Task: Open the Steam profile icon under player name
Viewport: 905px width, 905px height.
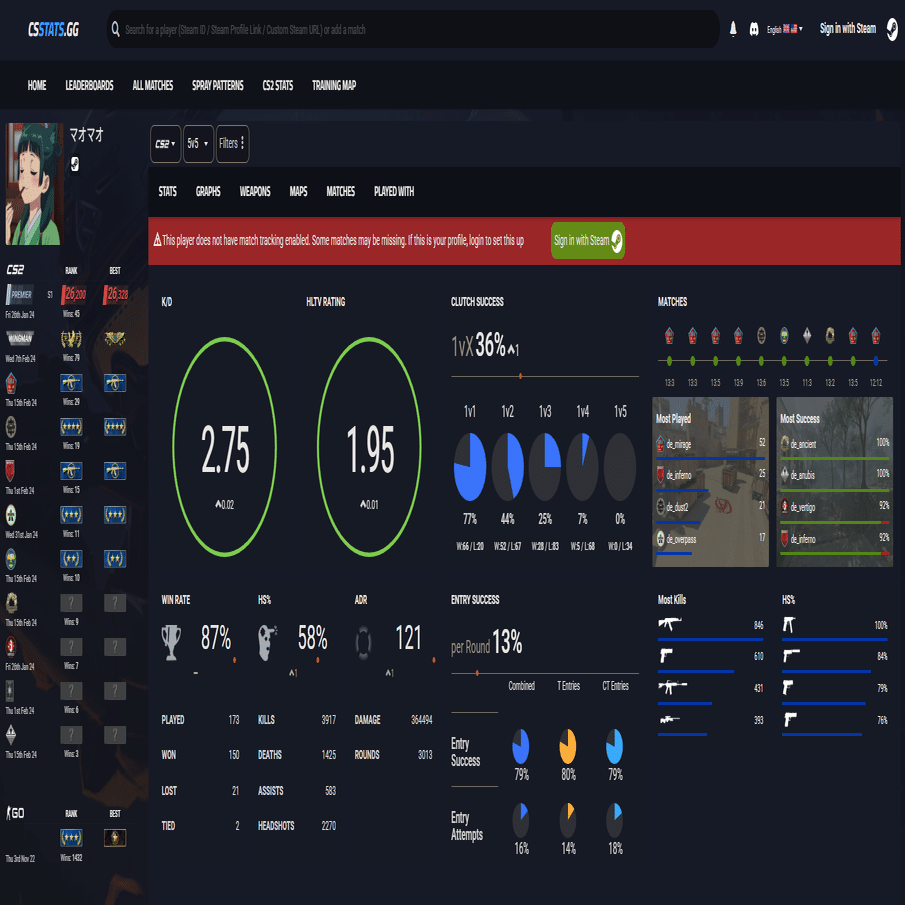Action: [75, 164]
